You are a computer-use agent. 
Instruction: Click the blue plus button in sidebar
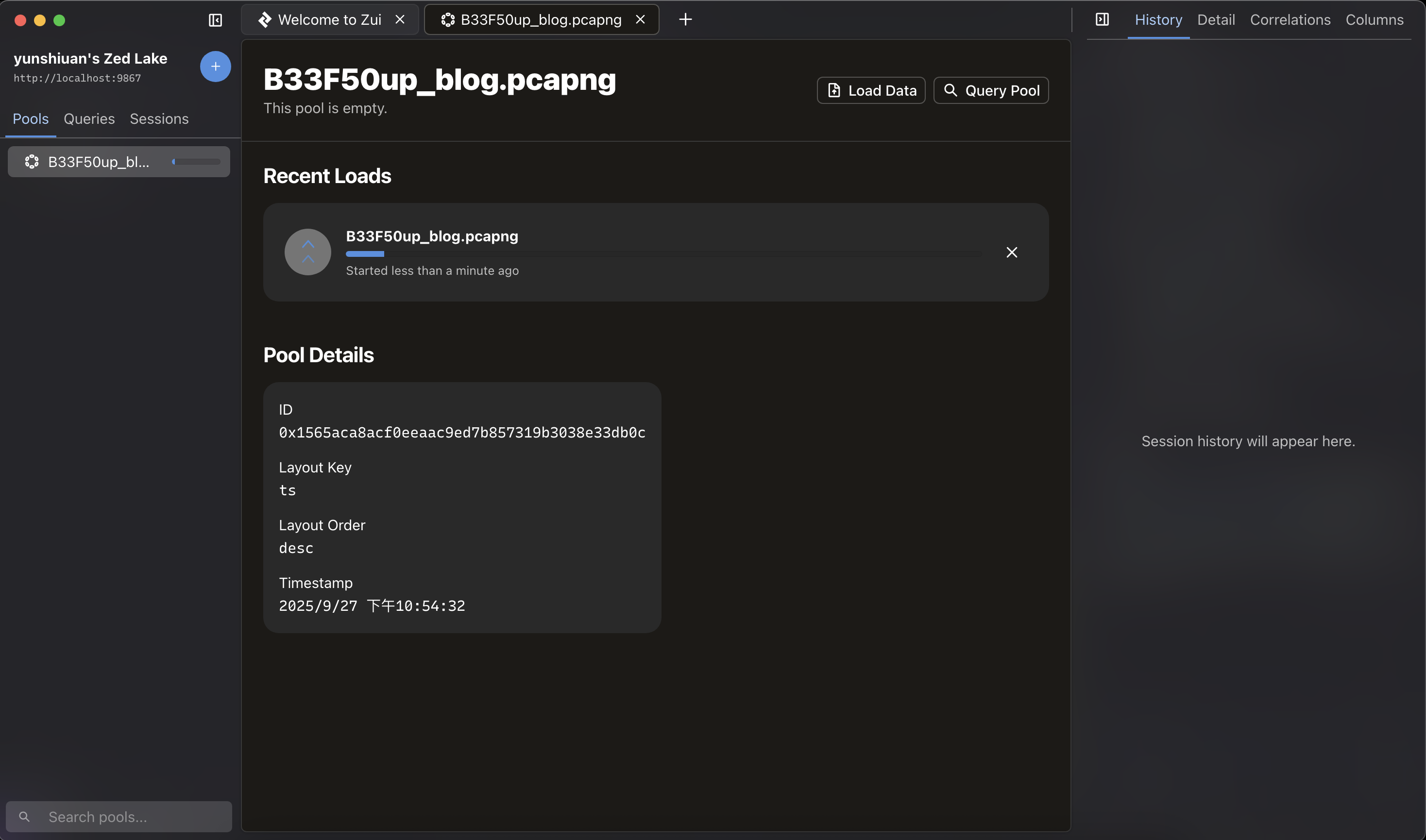click(215, 67)
